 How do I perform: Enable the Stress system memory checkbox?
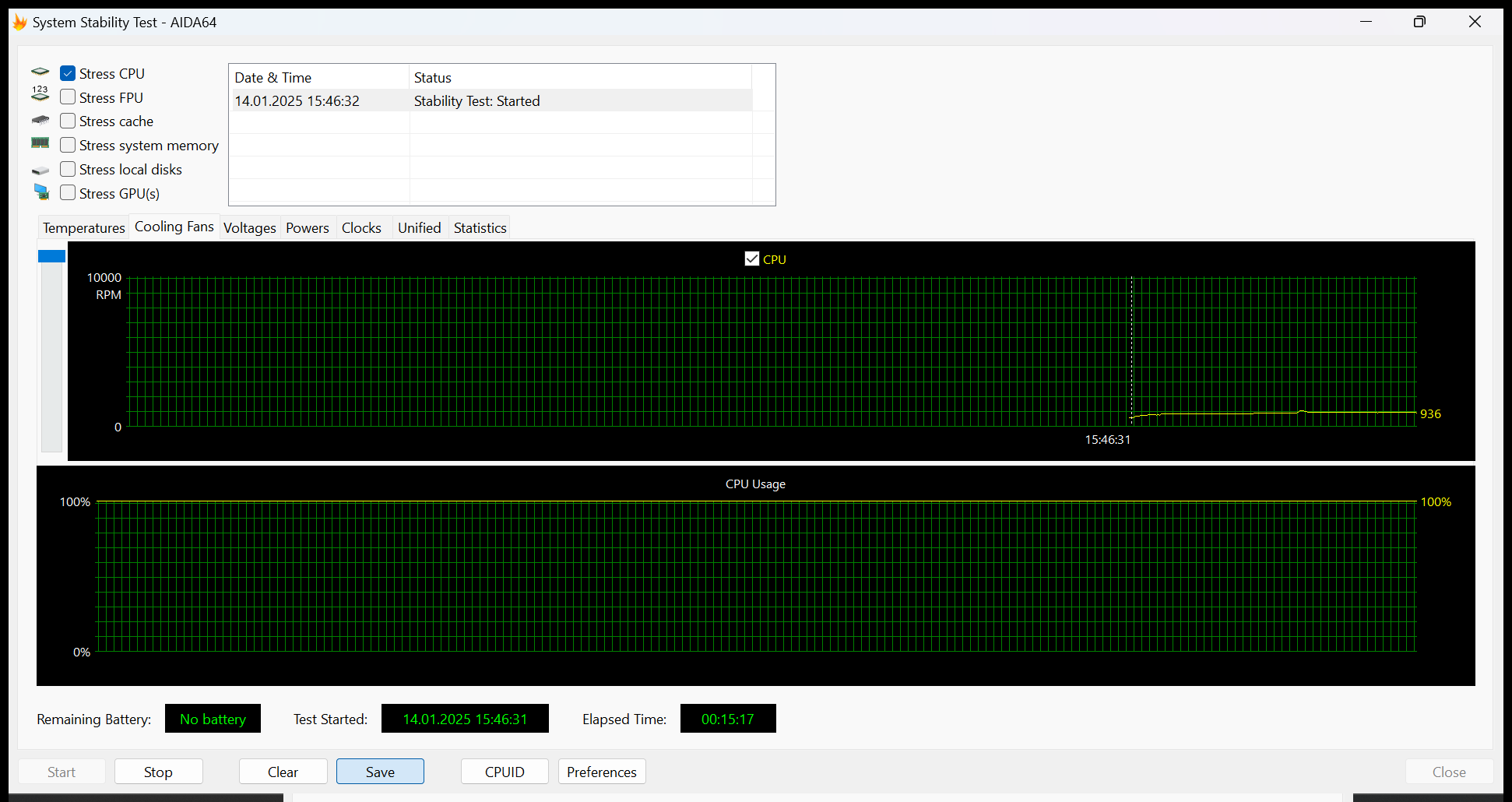(x=68, y=145)
